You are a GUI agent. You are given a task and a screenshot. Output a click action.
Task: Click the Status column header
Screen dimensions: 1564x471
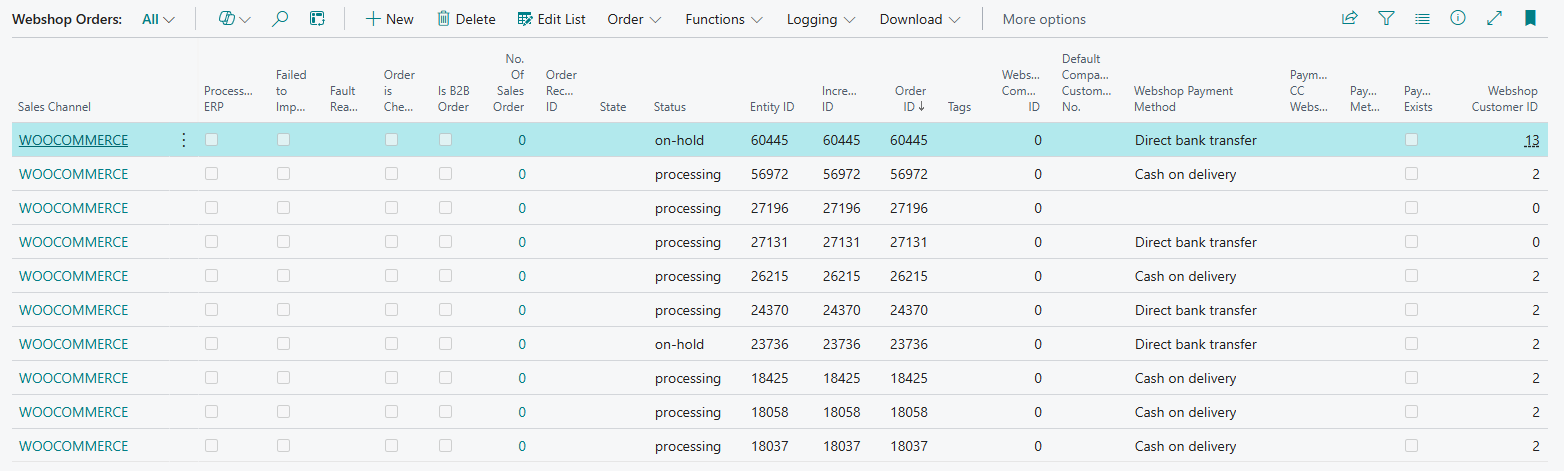(670, 107)
